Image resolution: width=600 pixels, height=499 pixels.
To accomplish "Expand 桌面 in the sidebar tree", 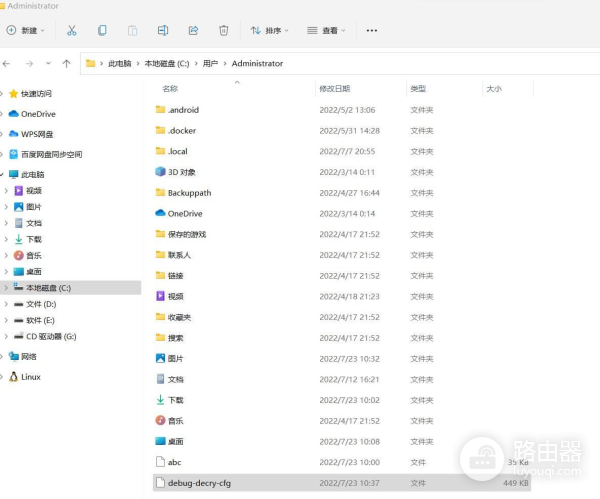I will (x=6, y=272).
